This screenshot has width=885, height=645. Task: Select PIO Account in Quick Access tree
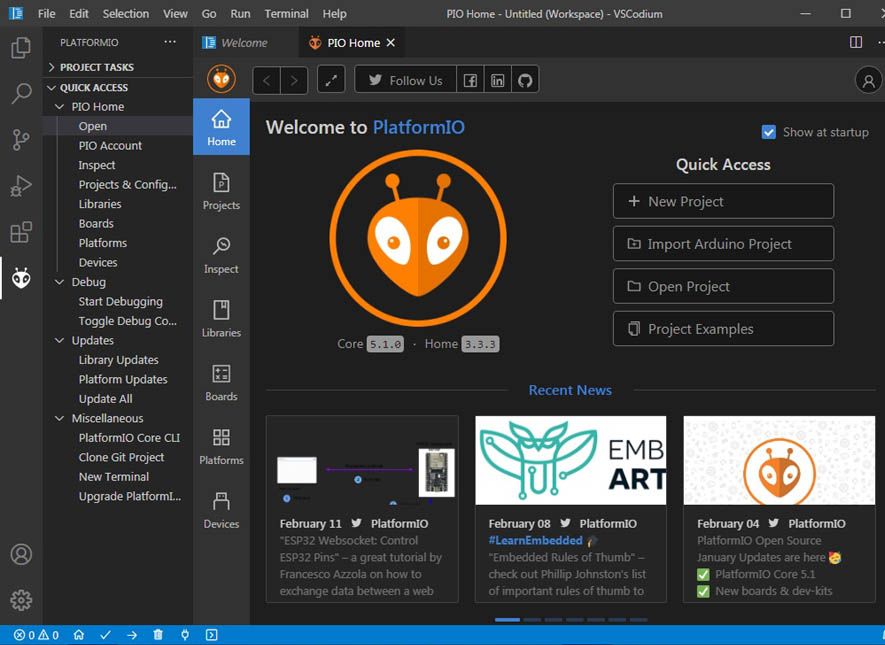click(110, 146)
